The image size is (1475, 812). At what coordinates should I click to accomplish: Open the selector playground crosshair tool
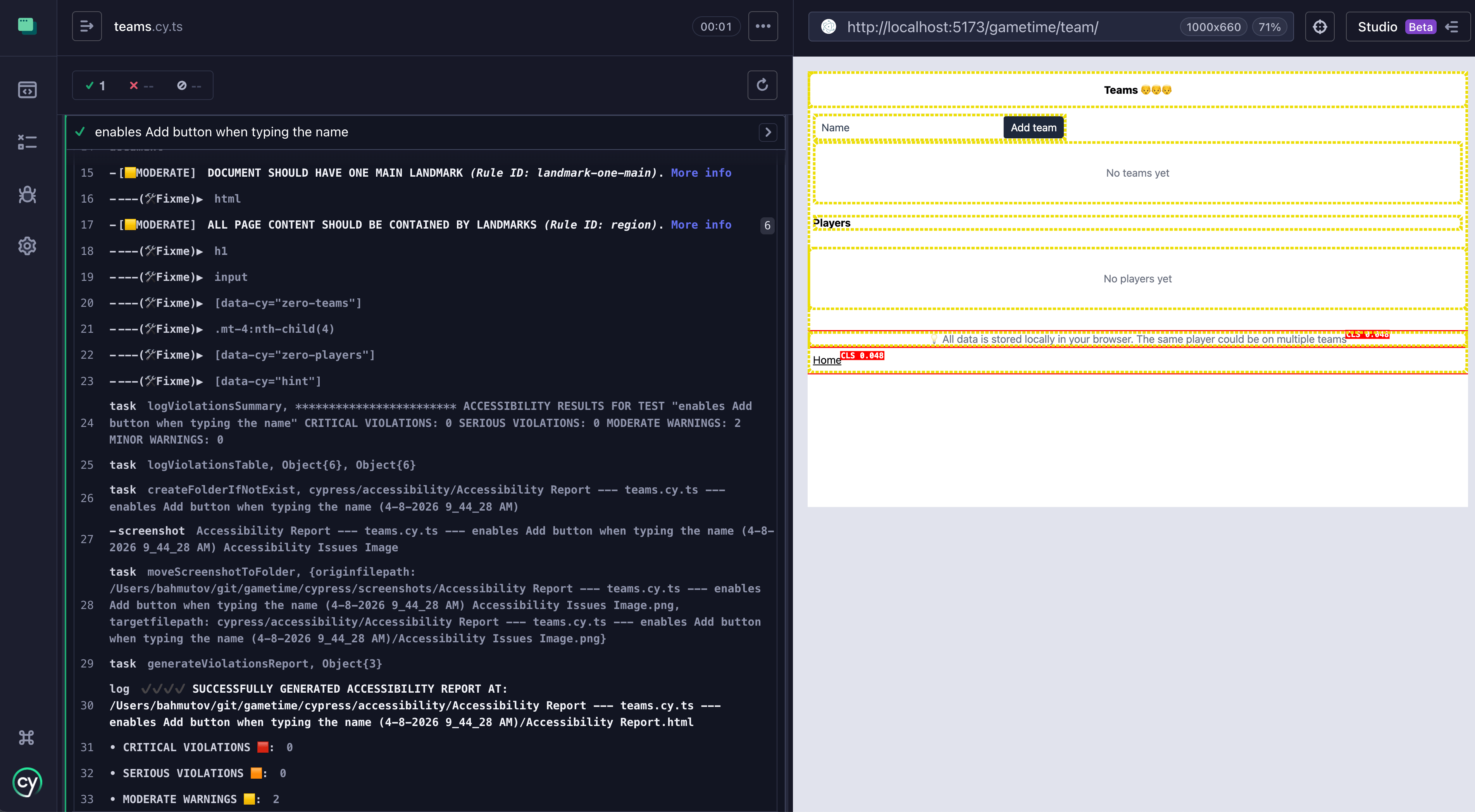click(x=1319, y=26)
